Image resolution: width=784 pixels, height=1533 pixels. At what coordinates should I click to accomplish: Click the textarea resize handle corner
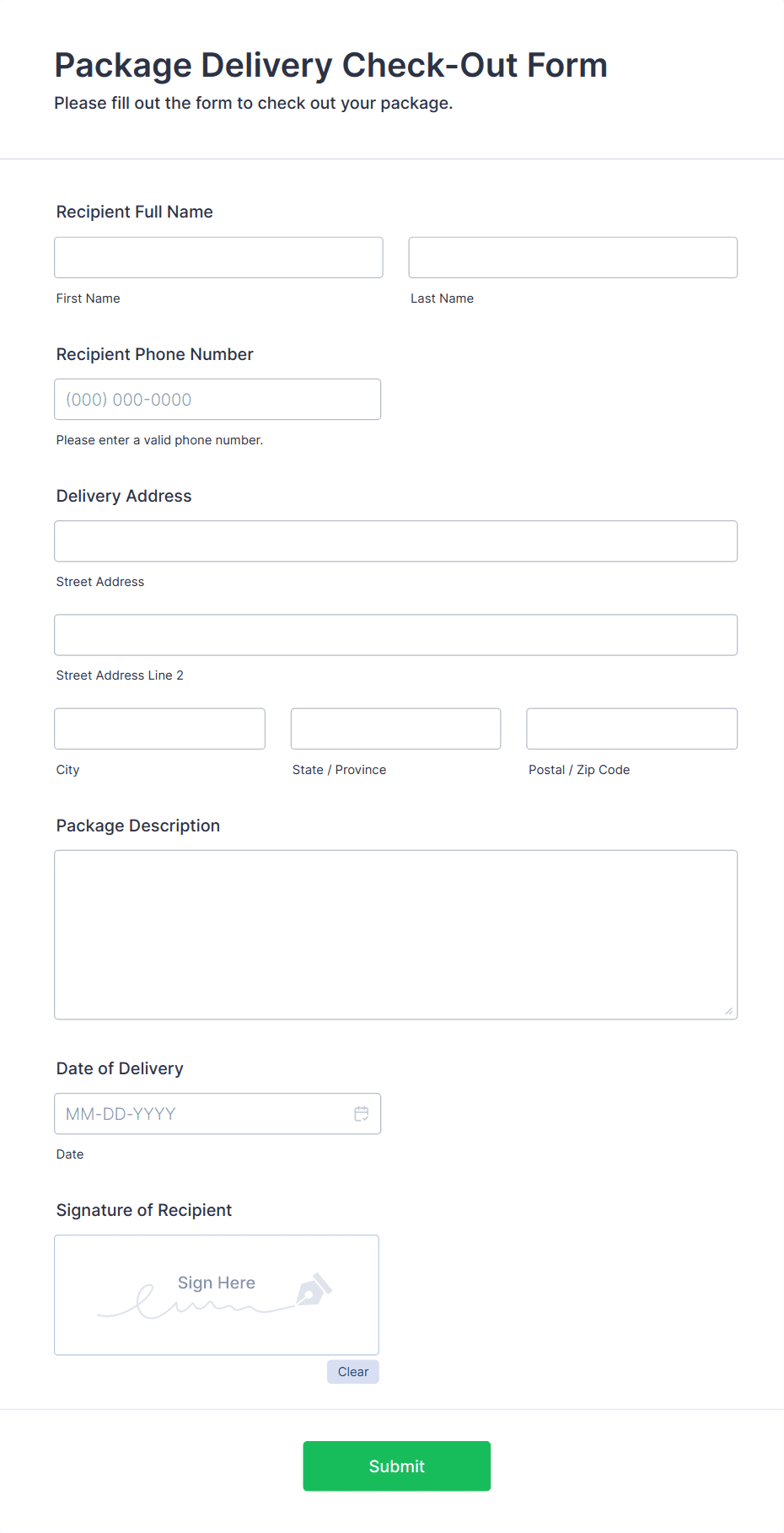tap(729, 1011)
